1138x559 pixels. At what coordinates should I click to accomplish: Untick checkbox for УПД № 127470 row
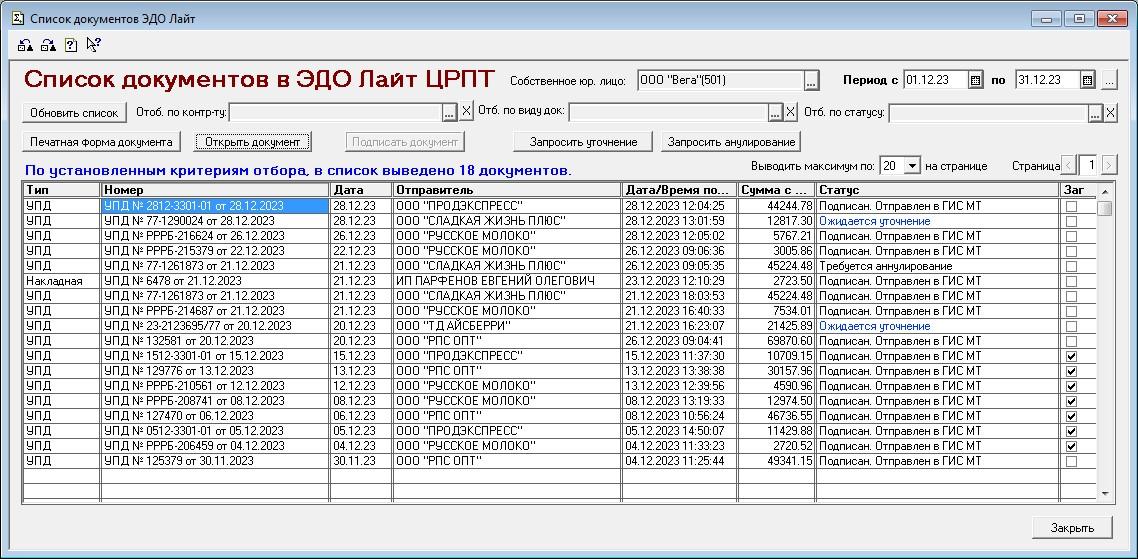point(1071,416)
